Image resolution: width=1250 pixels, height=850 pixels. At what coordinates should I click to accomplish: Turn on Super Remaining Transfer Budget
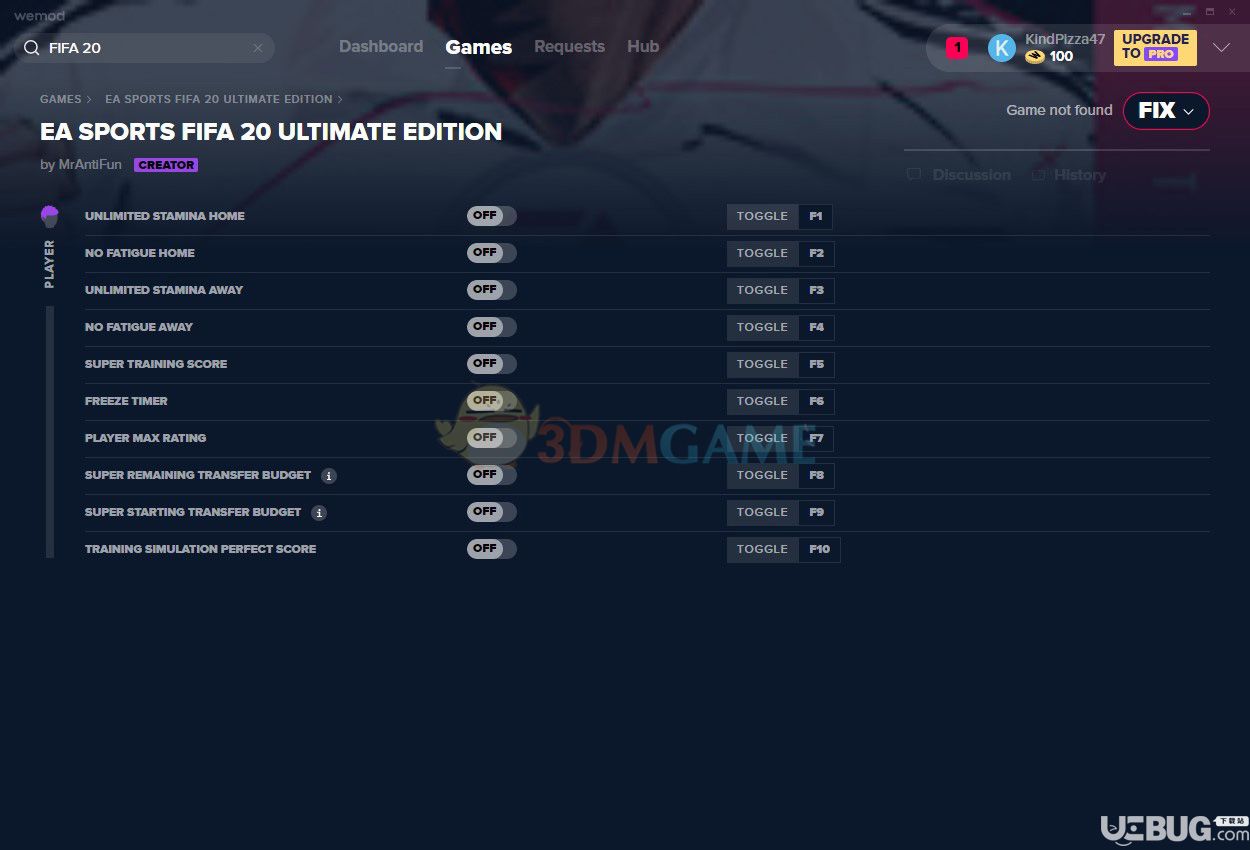492,475
